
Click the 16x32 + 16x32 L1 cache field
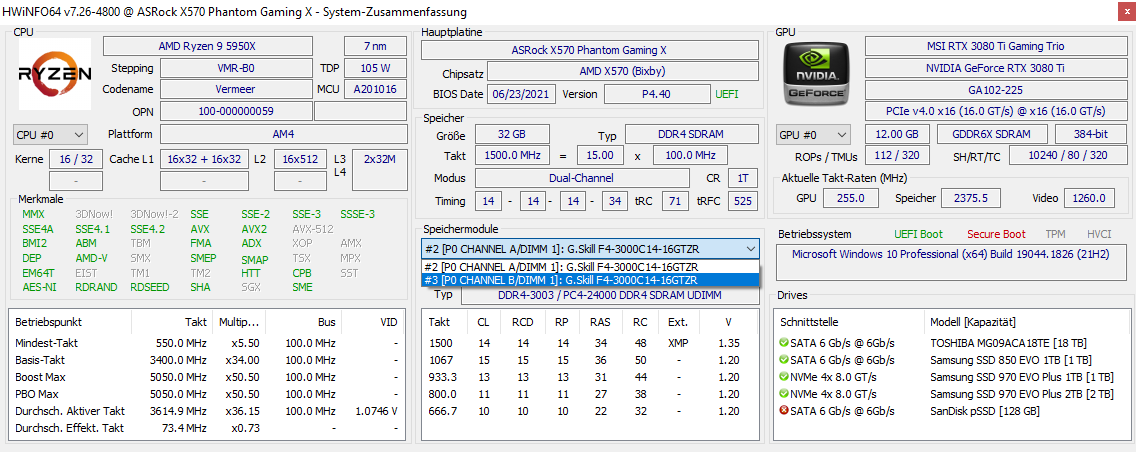(204, 159)
